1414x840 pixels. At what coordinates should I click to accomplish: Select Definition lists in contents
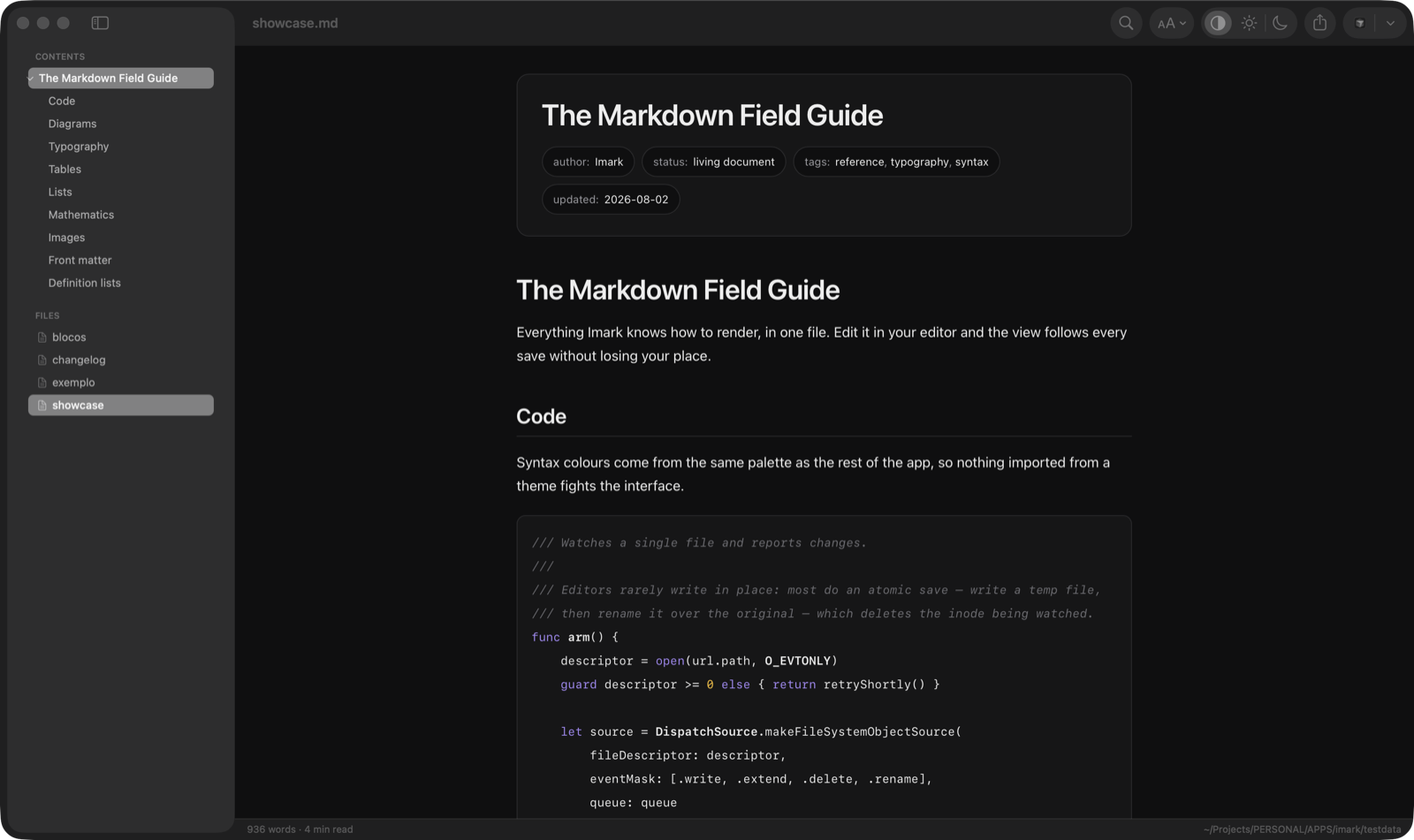tap(84, 283)
